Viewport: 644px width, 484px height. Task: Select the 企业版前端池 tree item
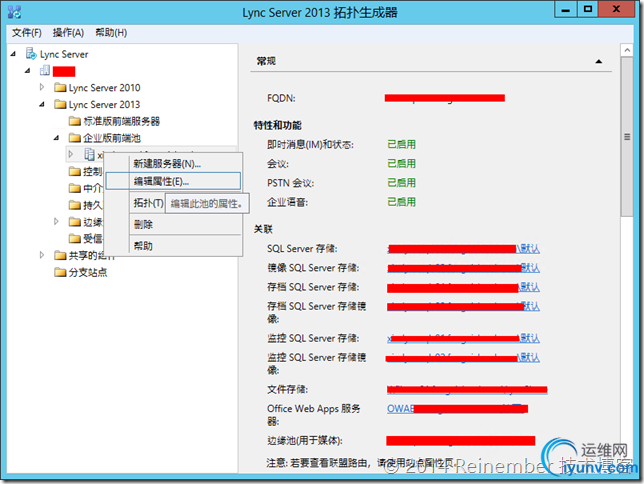(x=112, y=138)
